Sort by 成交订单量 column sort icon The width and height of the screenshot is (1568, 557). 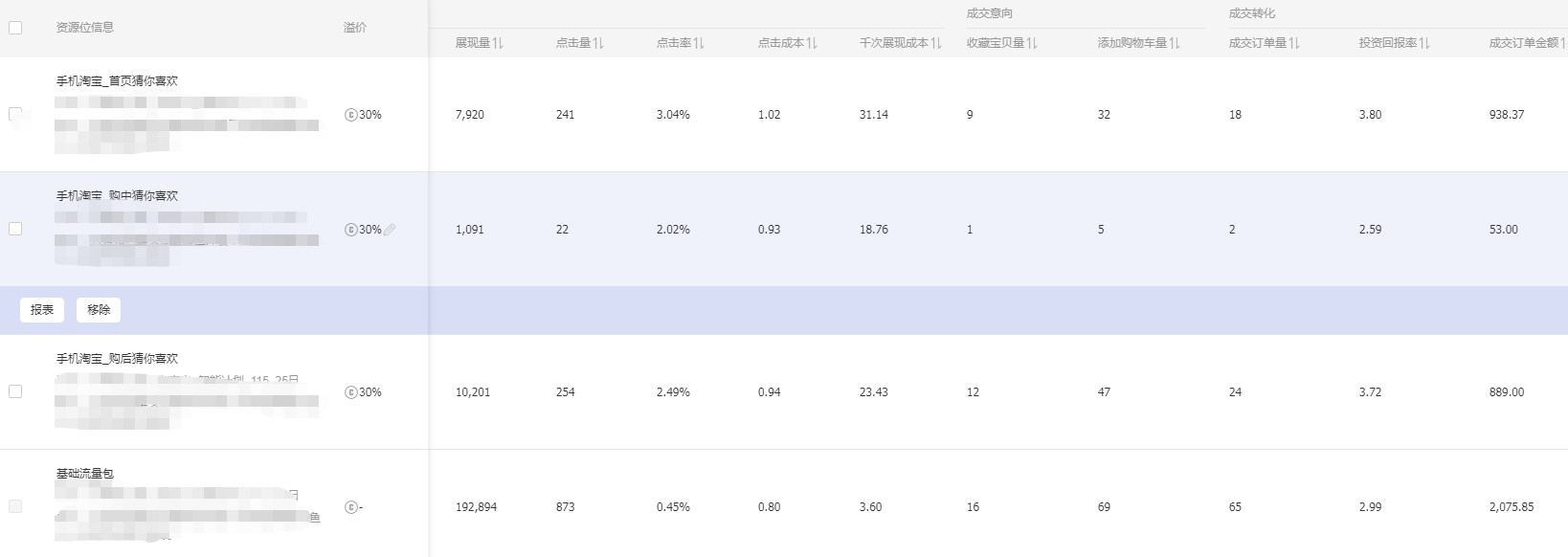coord(1294,43)
